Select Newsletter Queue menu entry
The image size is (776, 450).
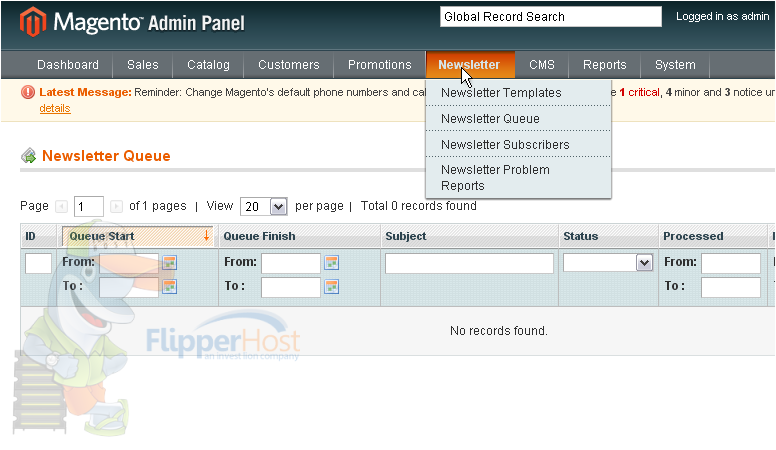pyautogui.click(x=518, y=119)
